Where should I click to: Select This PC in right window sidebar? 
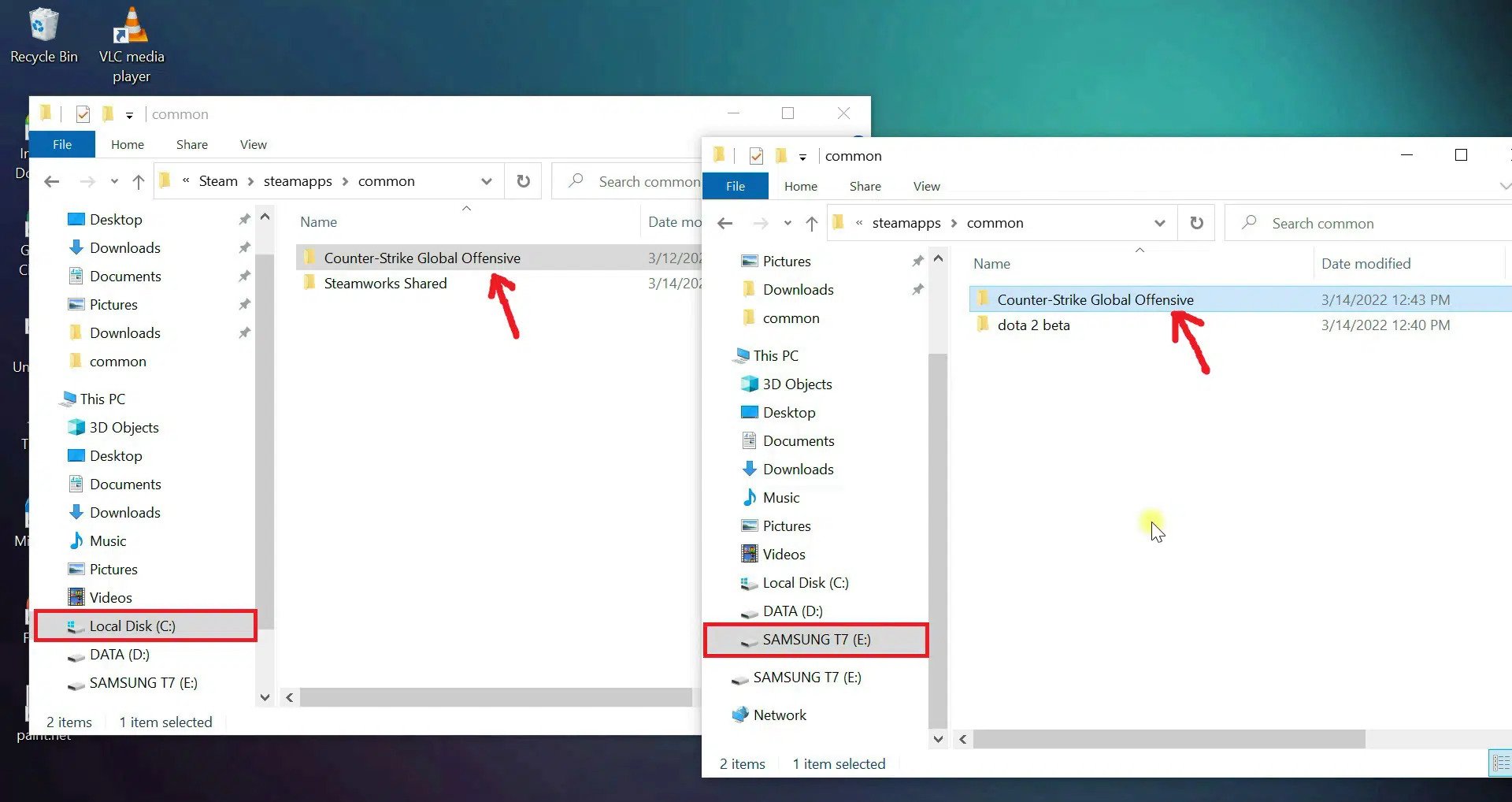click(776, 356)
